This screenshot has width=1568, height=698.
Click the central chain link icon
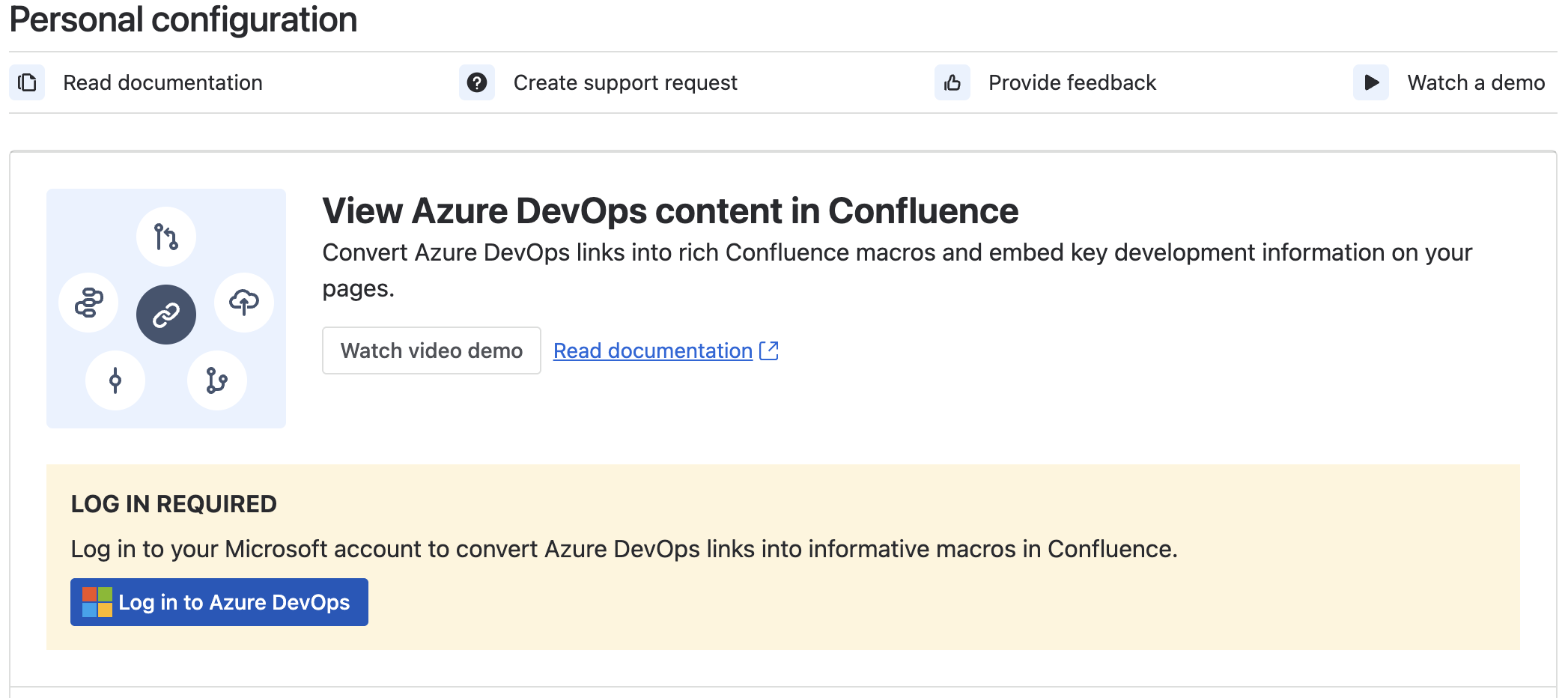point(166,315)
